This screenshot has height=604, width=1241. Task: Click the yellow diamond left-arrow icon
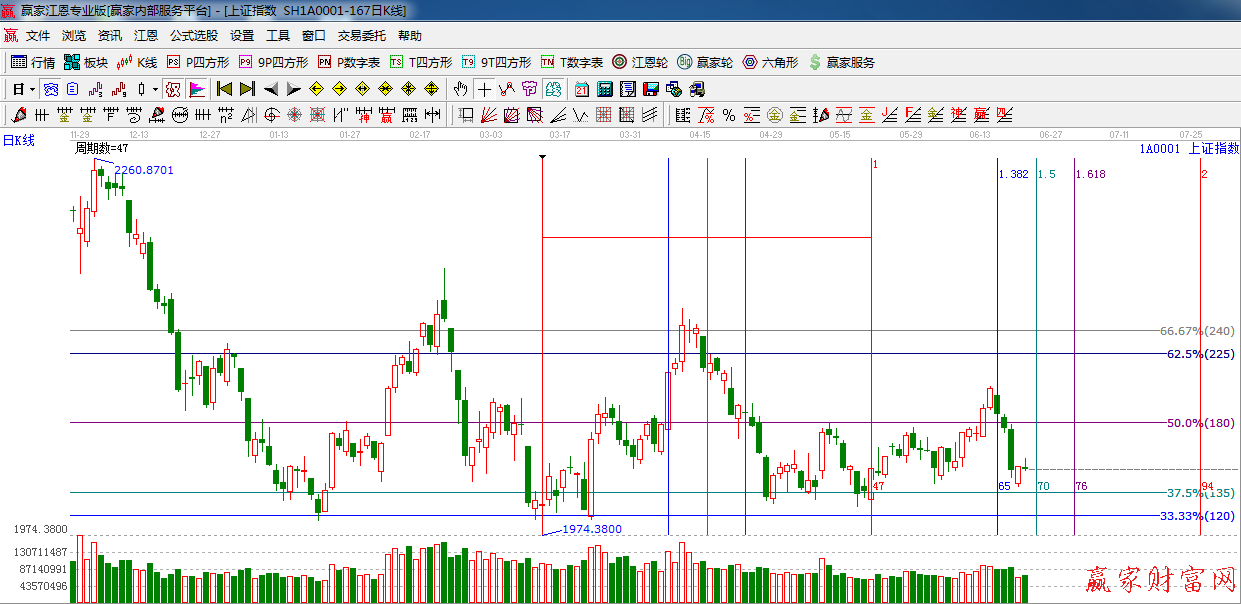pos(317,89)
